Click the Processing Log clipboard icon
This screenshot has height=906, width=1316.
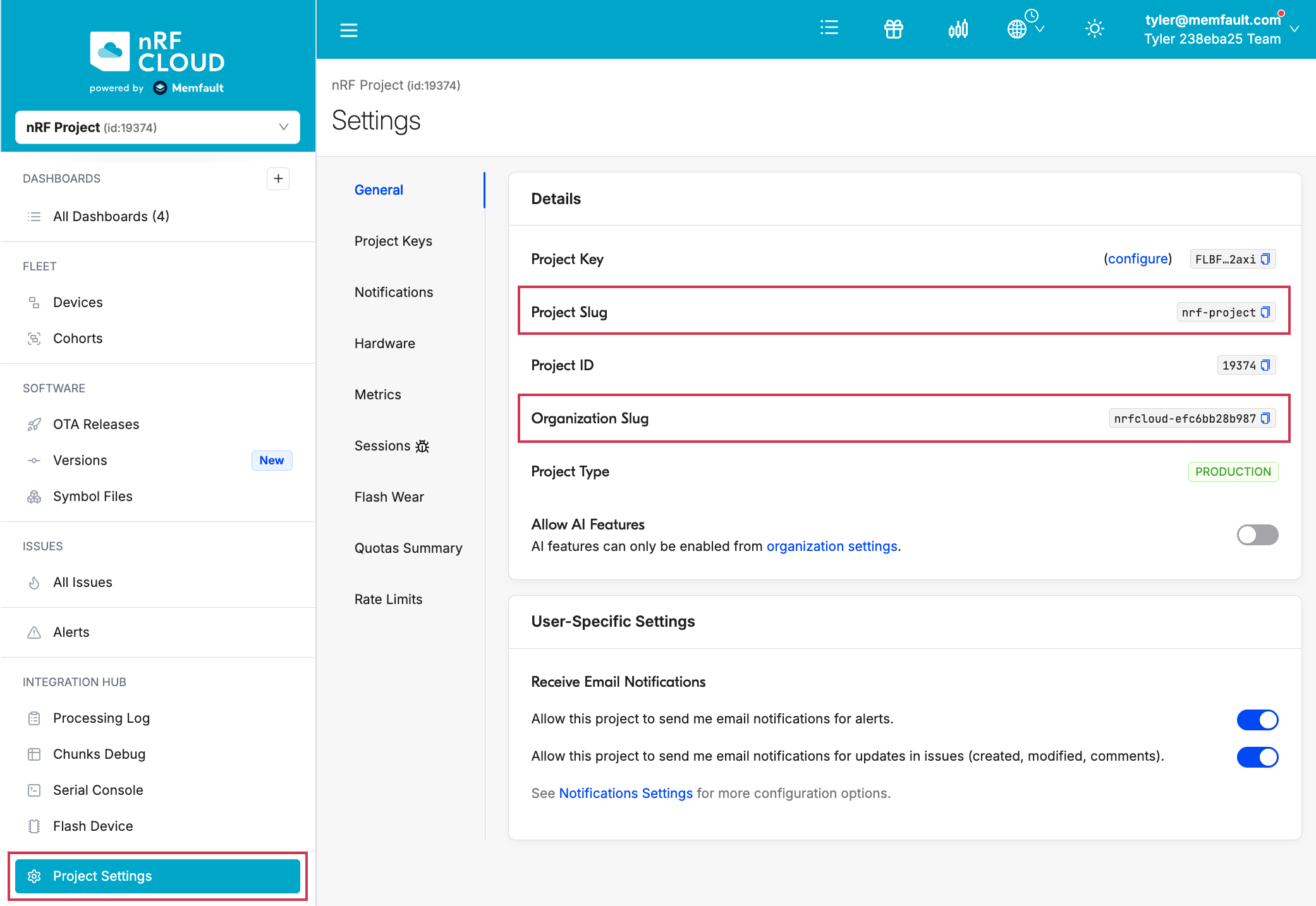pyautogui.click(x=34, y=718)
